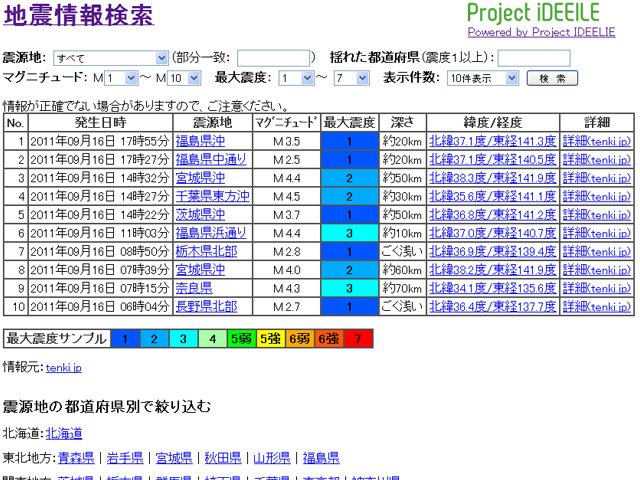640x480 pixels.
Task: Select the 青森県 prefecture filter link
Action: point(76,458)
